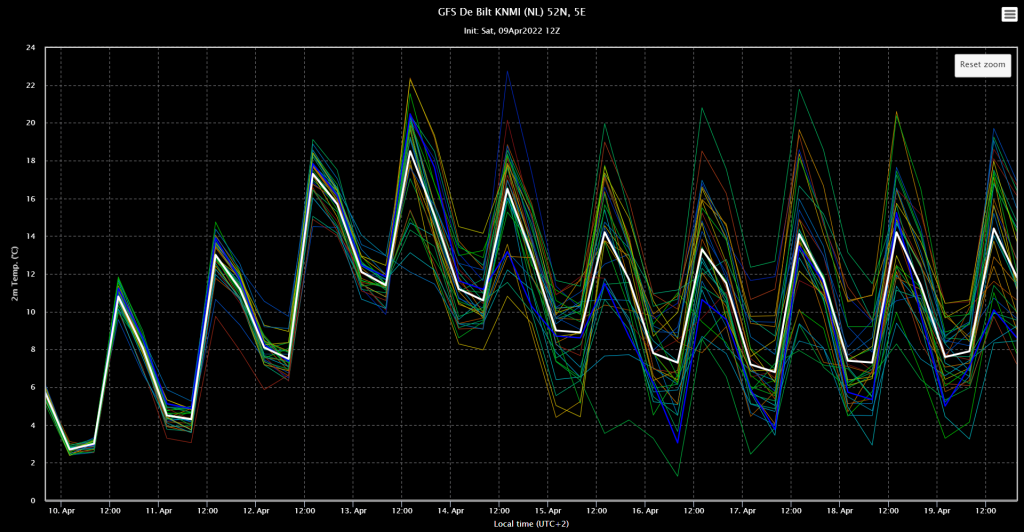Screen dimensions: 1024x532
Task: Open the chart hamburger context menu
Action: tap(1009, 14)
